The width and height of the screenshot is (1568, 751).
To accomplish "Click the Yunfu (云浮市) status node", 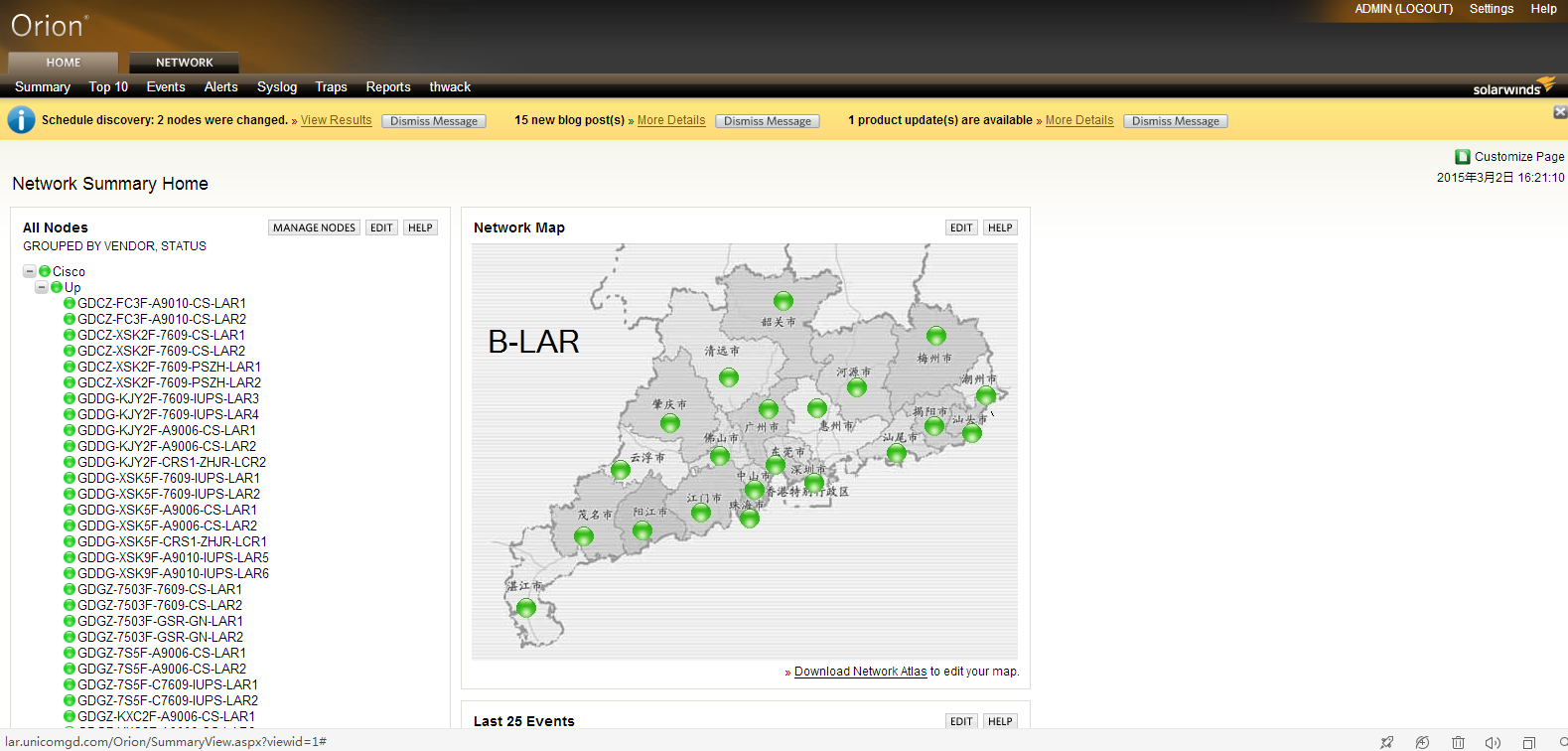I will 621,471.
